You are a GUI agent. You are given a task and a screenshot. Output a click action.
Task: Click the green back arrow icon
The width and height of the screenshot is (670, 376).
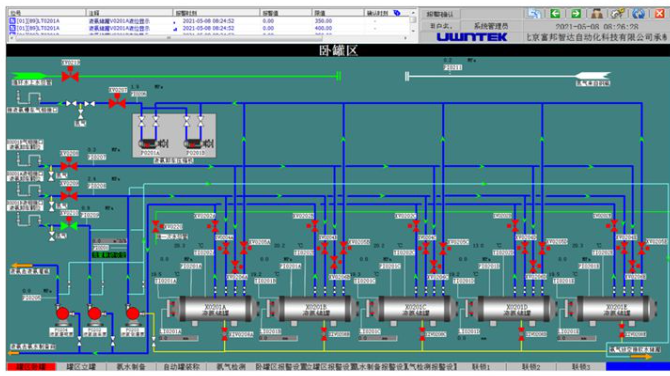coord(555,14)
